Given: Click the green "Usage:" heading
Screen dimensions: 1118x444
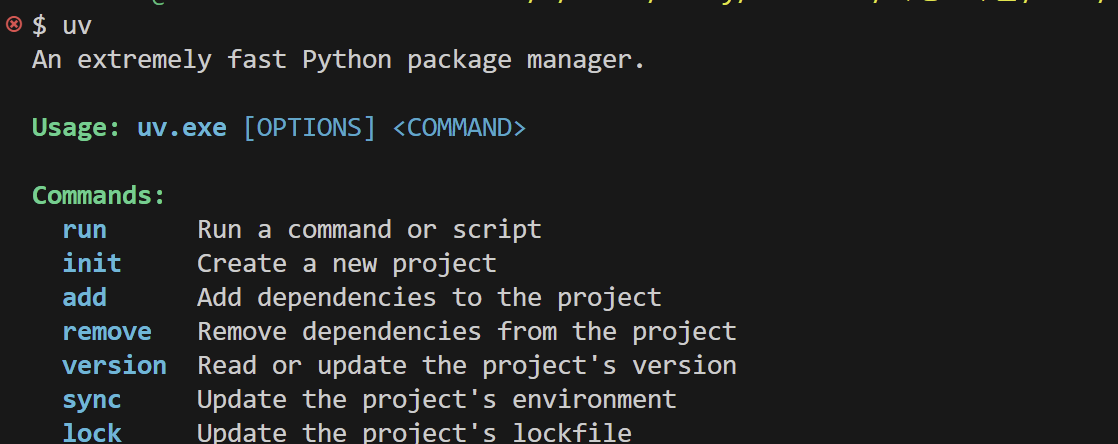Looking at the screenshot, I should 76,128.
